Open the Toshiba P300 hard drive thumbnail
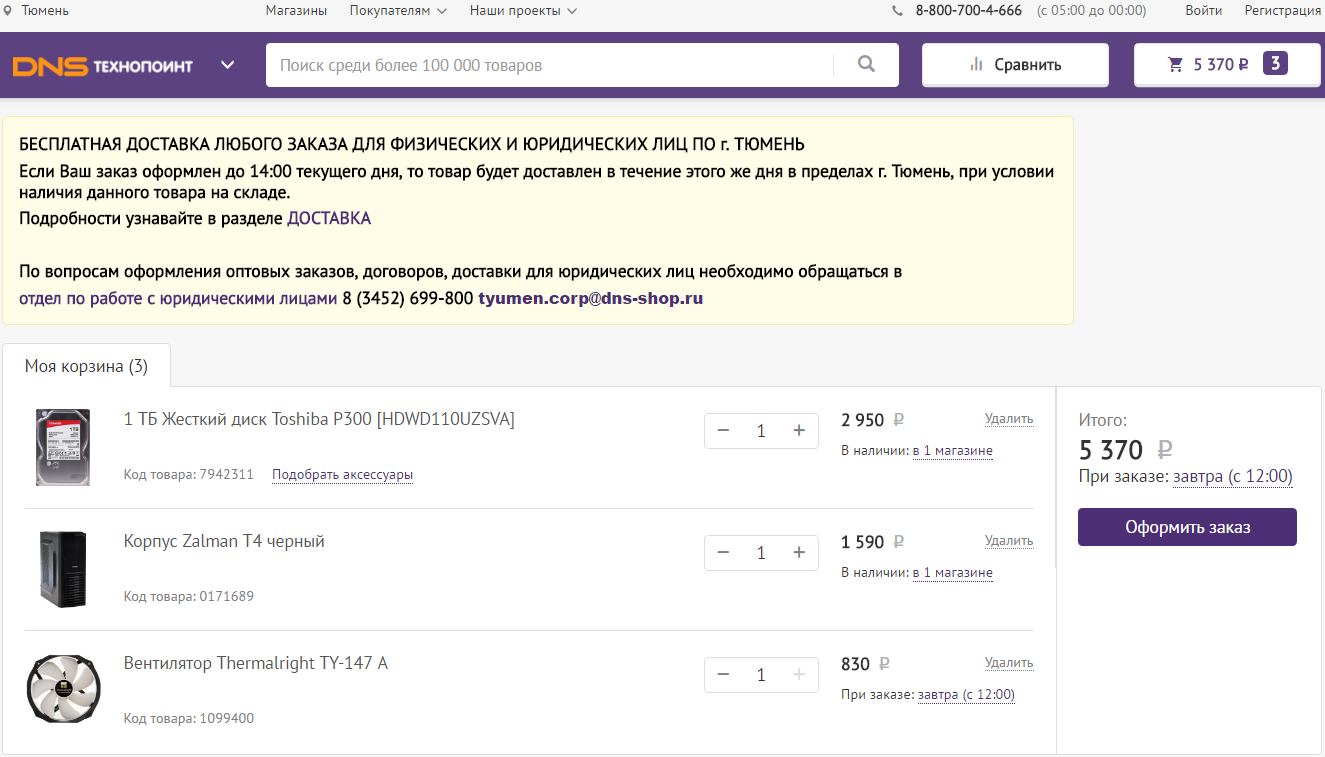This screenshot has width=1325, height=757. coord(63,447)
